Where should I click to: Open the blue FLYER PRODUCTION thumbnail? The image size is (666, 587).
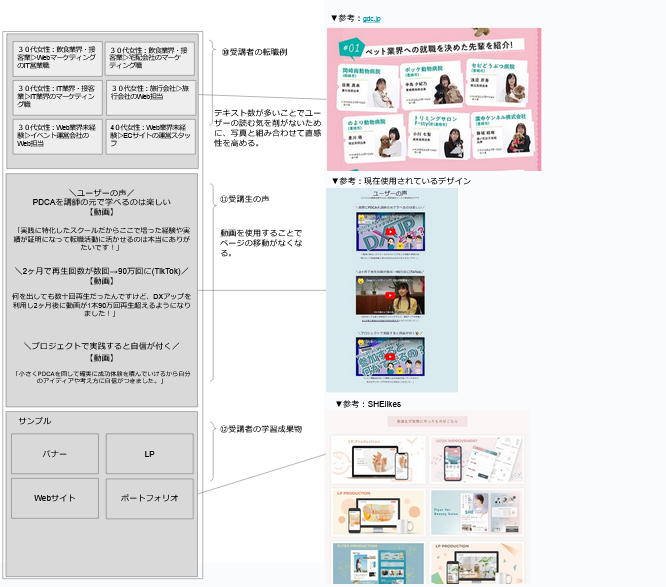point(378,563)
